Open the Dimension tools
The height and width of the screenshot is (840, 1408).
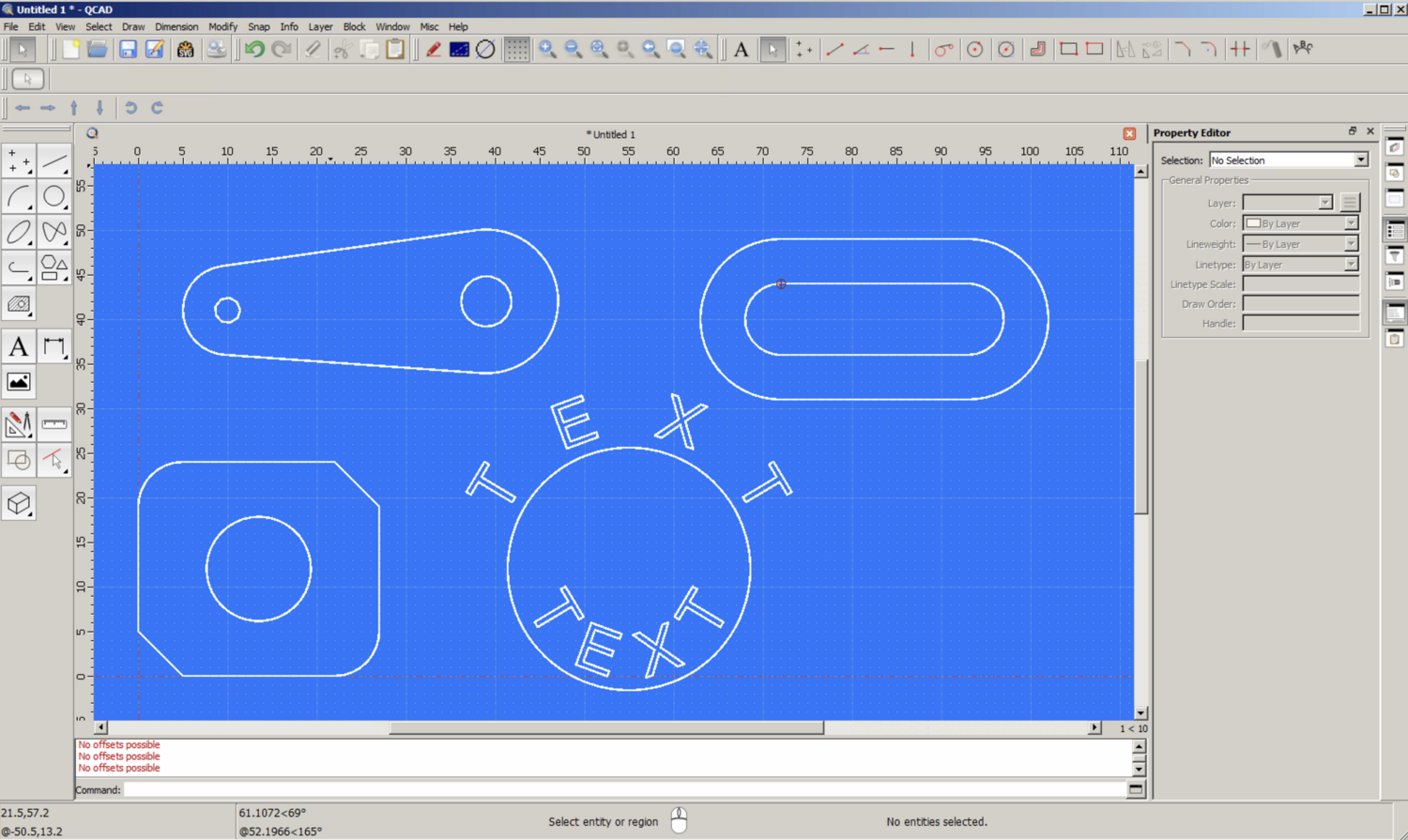click(x=54, y=347)
